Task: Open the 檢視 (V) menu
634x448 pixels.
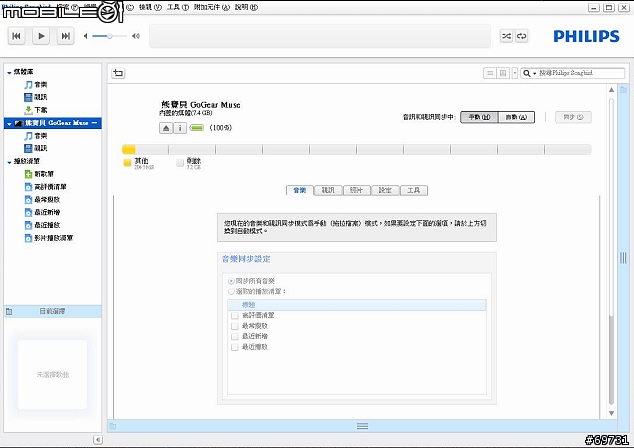Action: coord(150,7)
